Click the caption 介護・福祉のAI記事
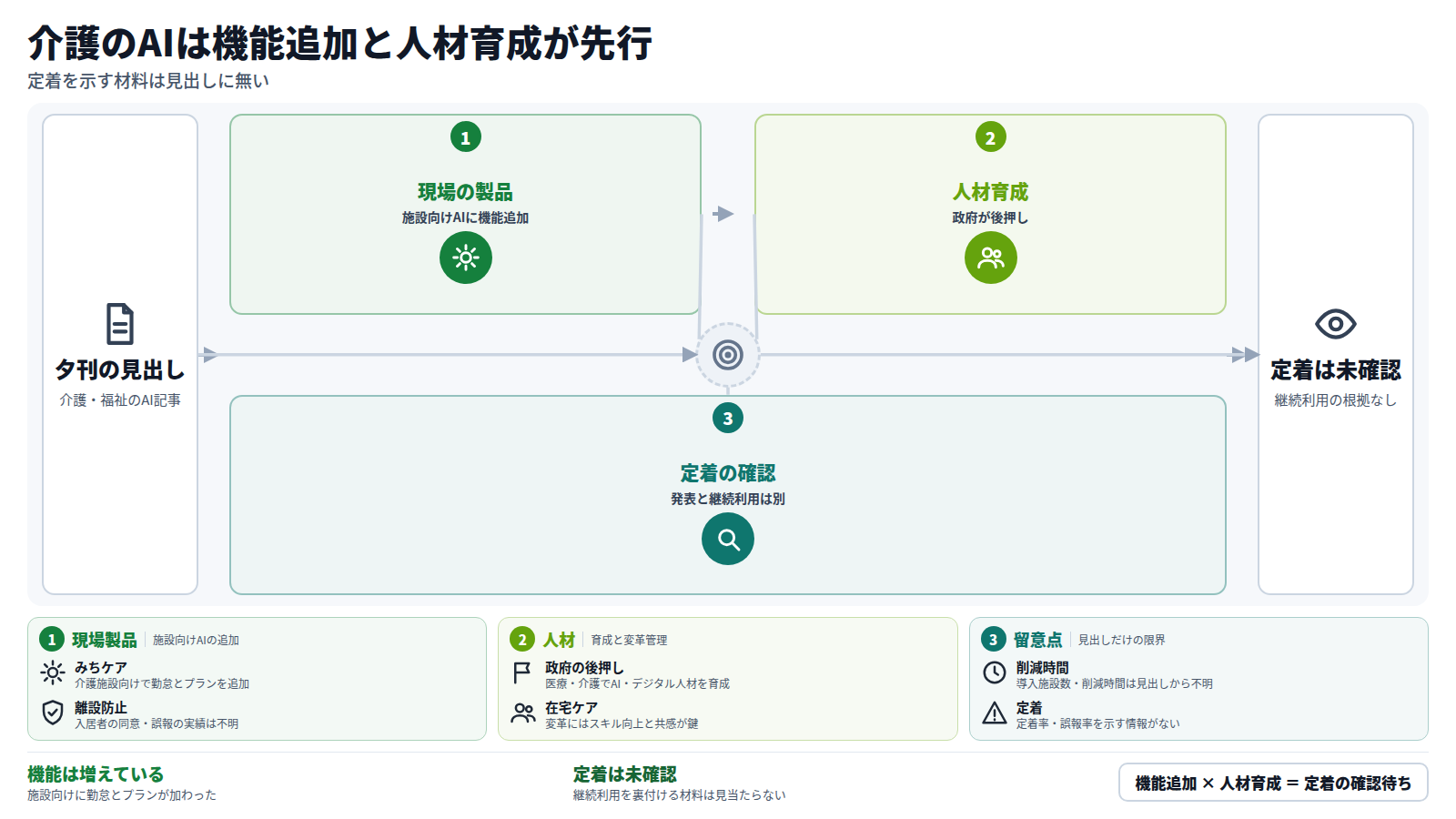The image size is (1456, 819). [120, 400]
